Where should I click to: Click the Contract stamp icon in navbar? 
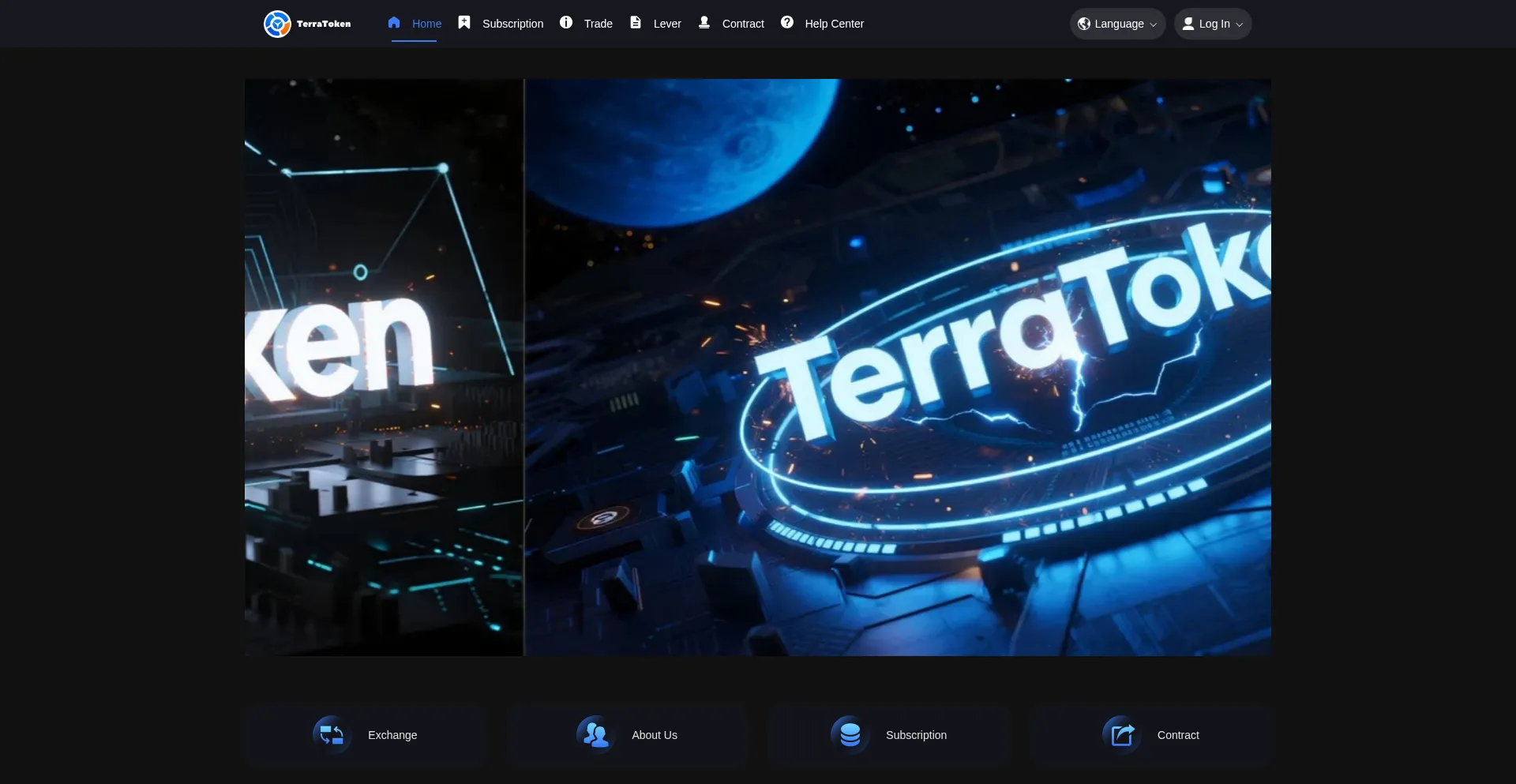[704, 22]
